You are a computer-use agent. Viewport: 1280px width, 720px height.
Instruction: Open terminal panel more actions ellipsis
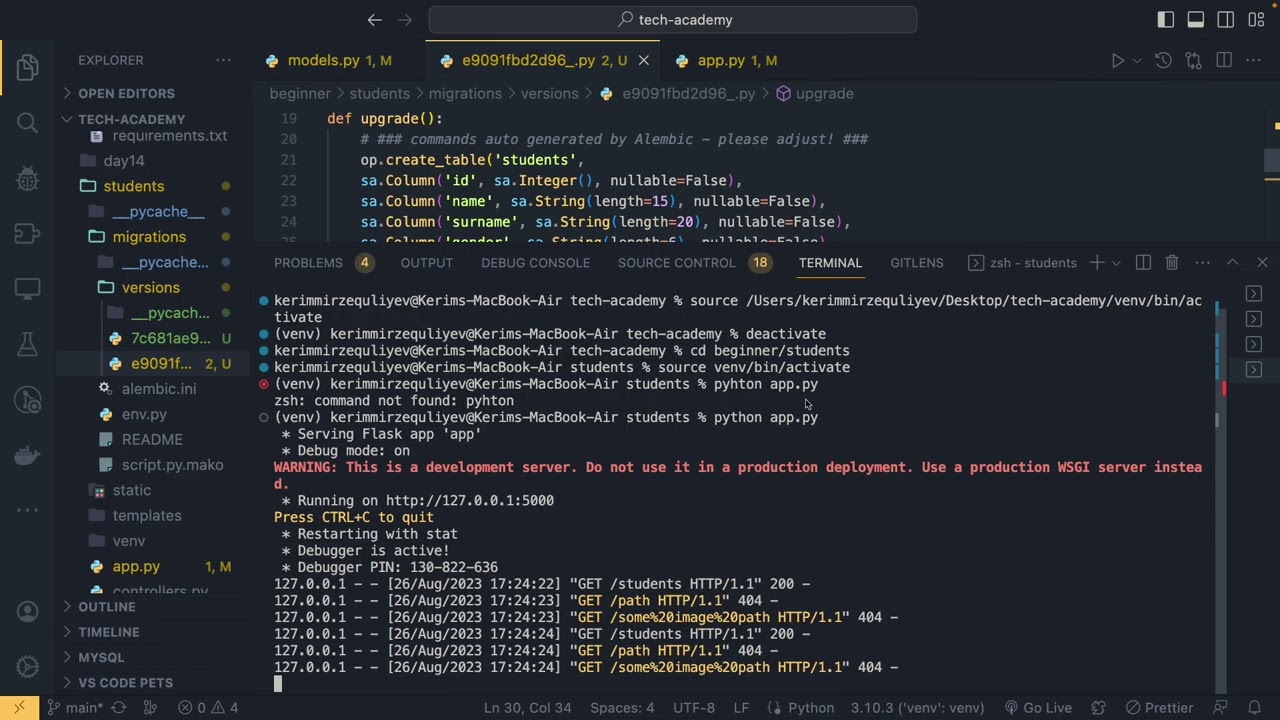click(x=1202, y=262)
